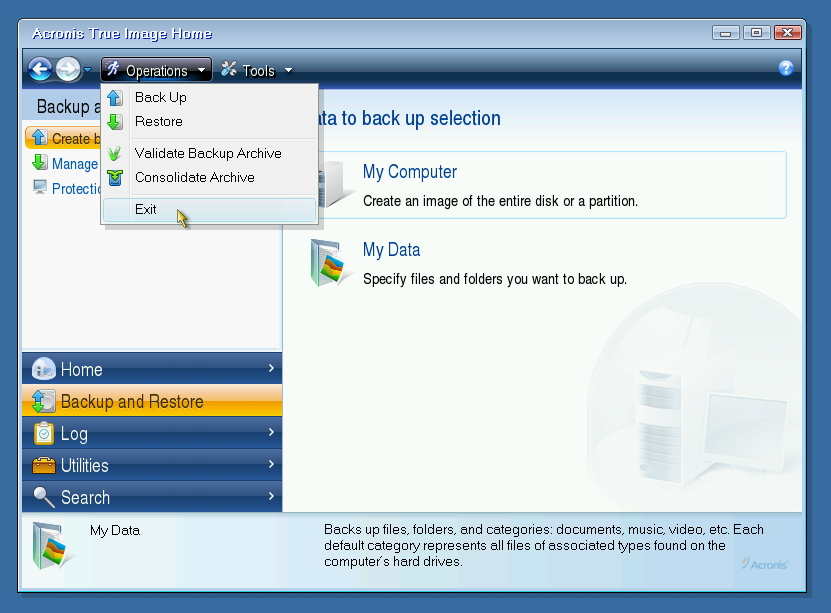Image resolution: width=831 pixels, height=613 pixels.
Task: Select the My Data backup link
Action: coord(391,250)
